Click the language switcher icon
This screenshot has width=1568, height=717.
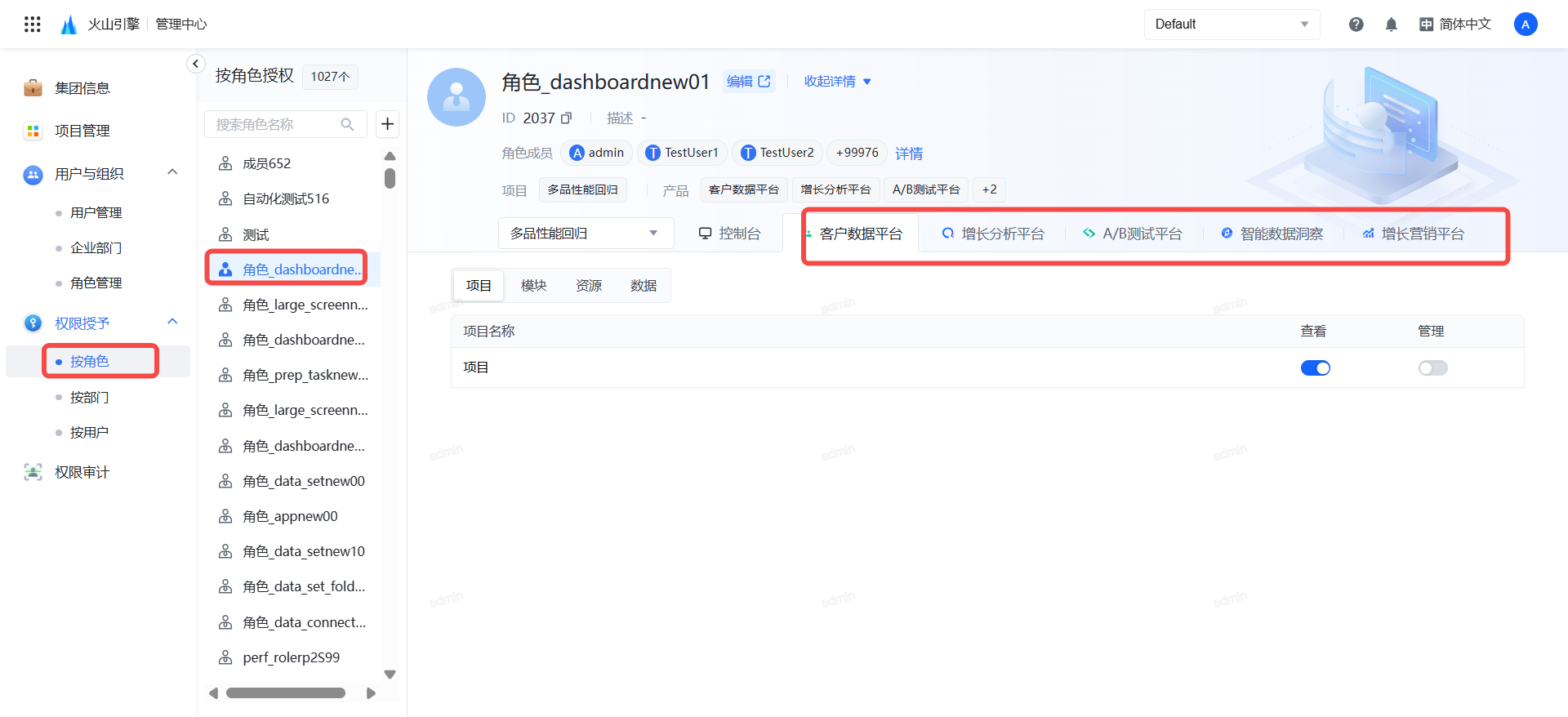(x=1427, y=24)
